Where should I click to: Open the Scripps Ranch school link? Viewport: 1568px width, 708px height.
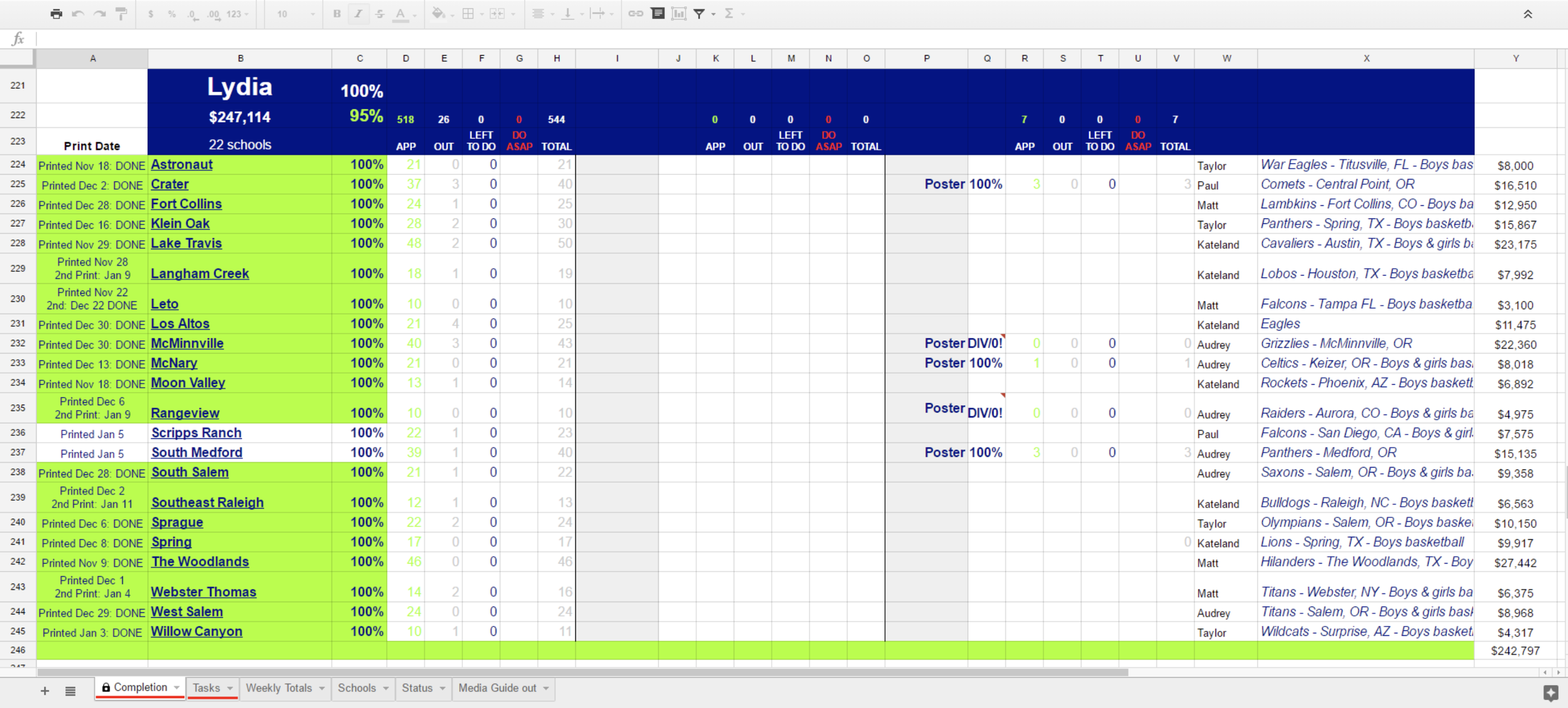pos(196,433)
